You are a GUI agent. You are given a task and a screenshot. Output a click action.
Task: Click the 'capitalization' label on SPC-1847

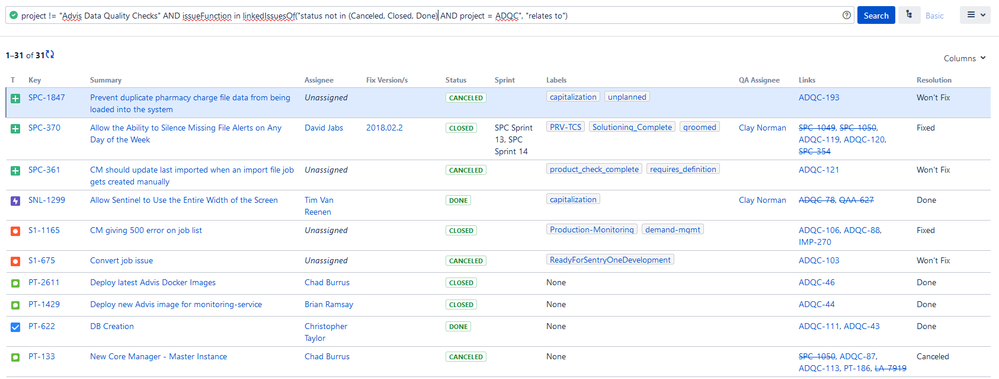pos(573,97)
